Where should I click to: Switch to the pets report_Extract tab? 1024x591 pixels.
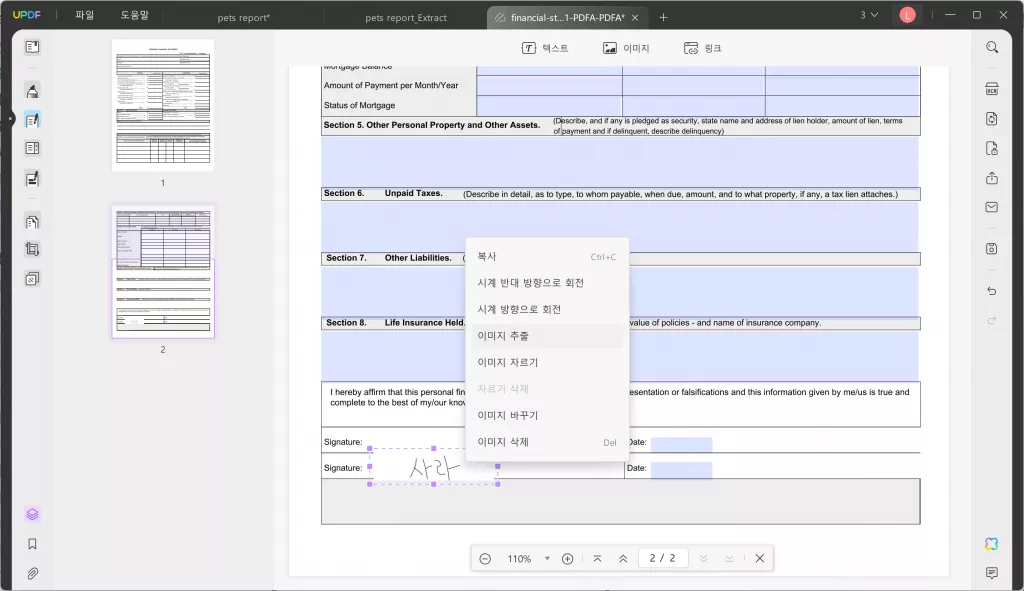[x=406, y=18]
